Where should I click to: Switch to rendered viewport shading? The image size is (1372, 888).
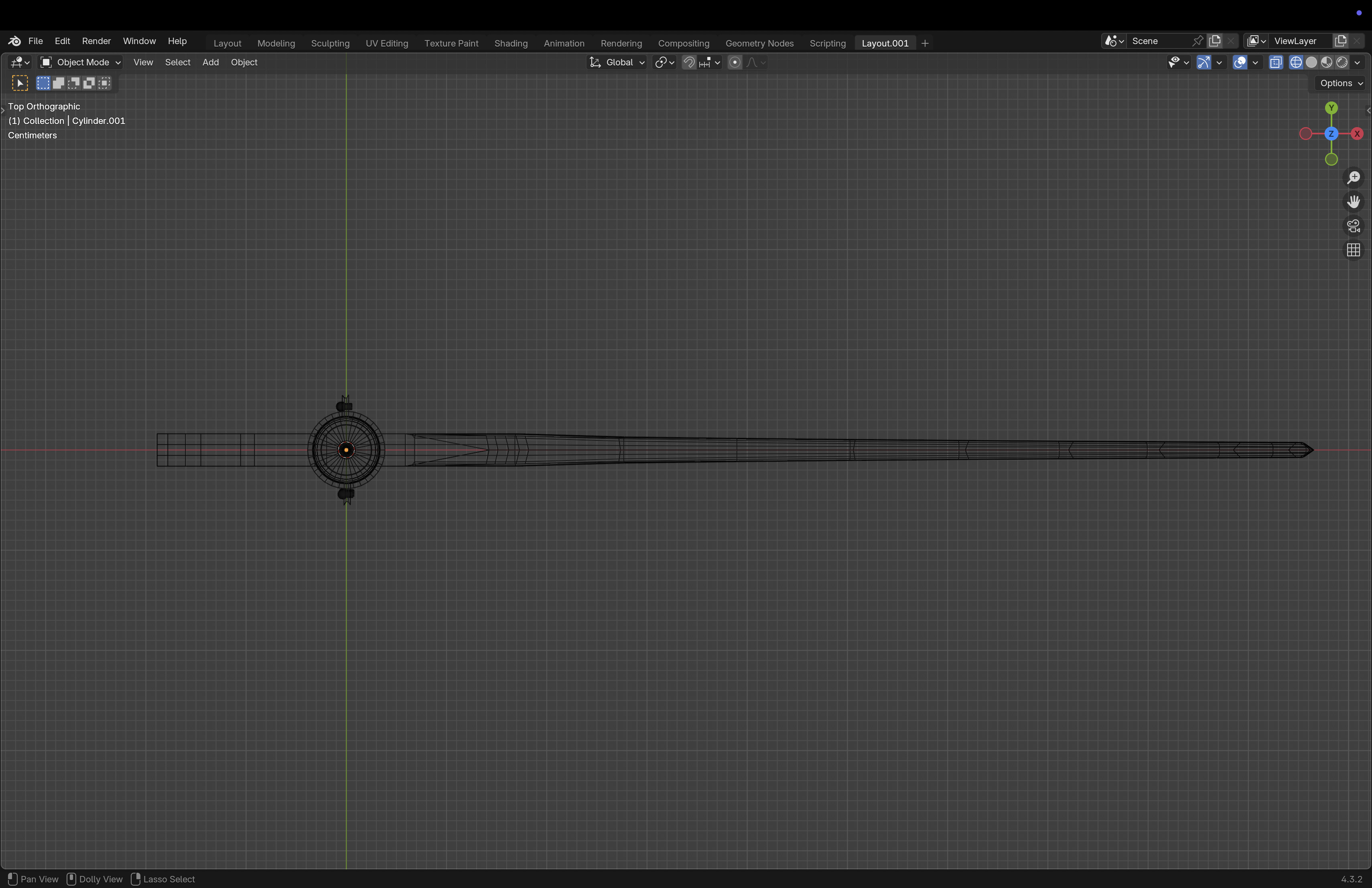[x=1342, y=62]
